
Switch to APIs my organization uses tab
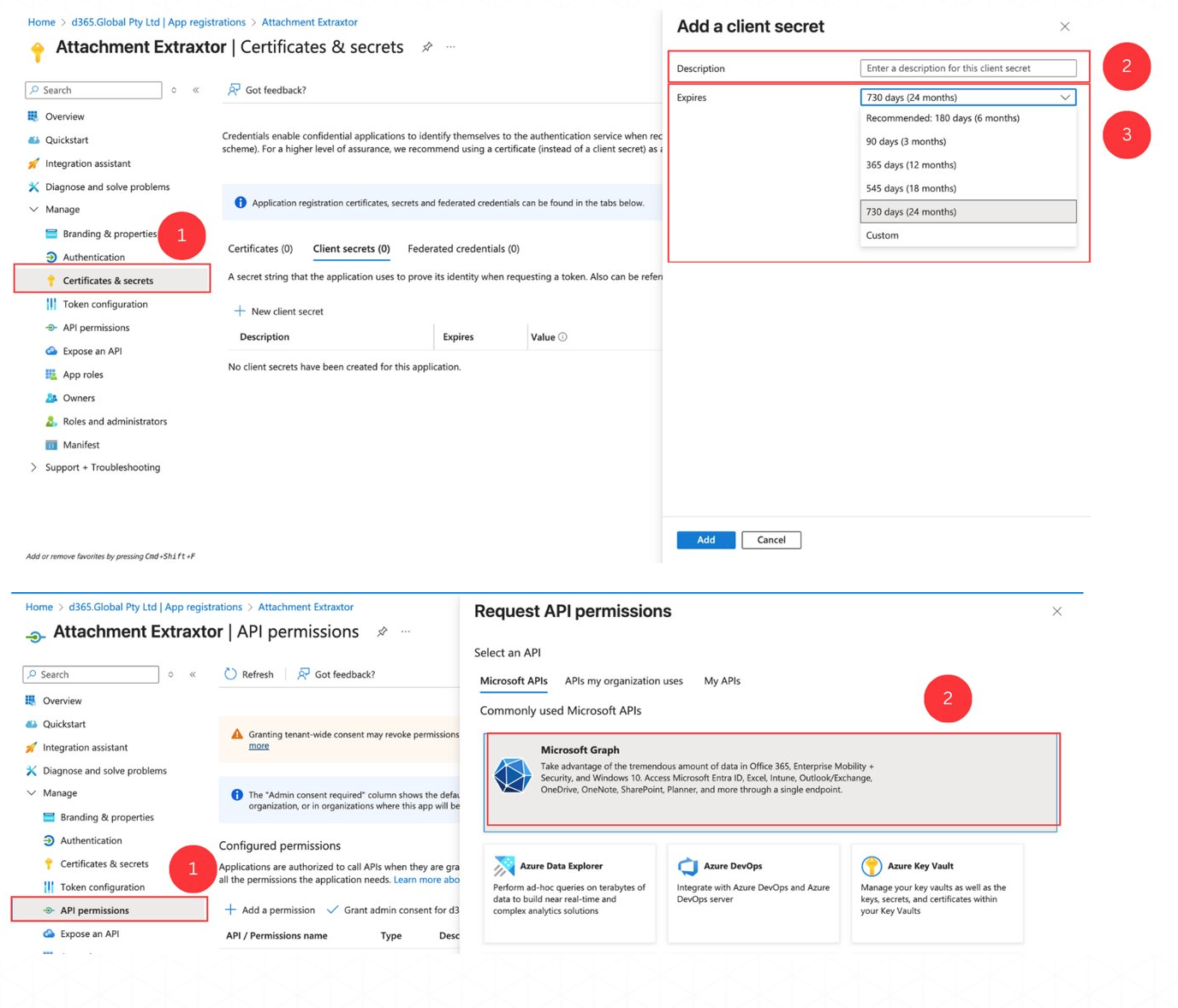[623, 681]
